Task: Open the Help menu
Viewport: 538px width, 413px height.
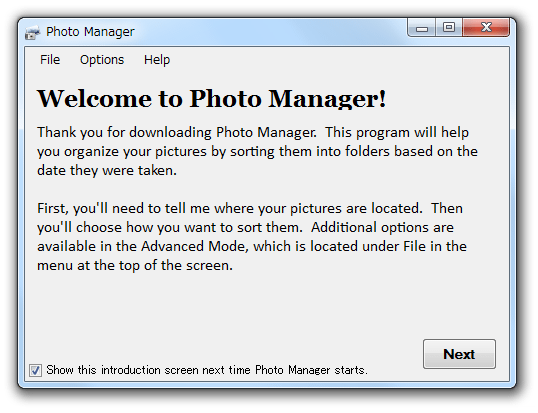Action: pos(157,60)
